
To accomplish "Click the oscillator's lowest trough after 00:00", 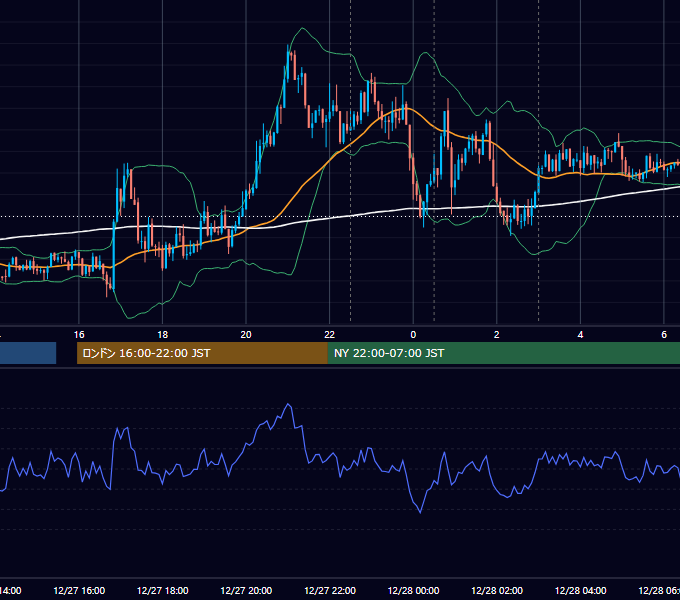I will [x=420, y=512].
